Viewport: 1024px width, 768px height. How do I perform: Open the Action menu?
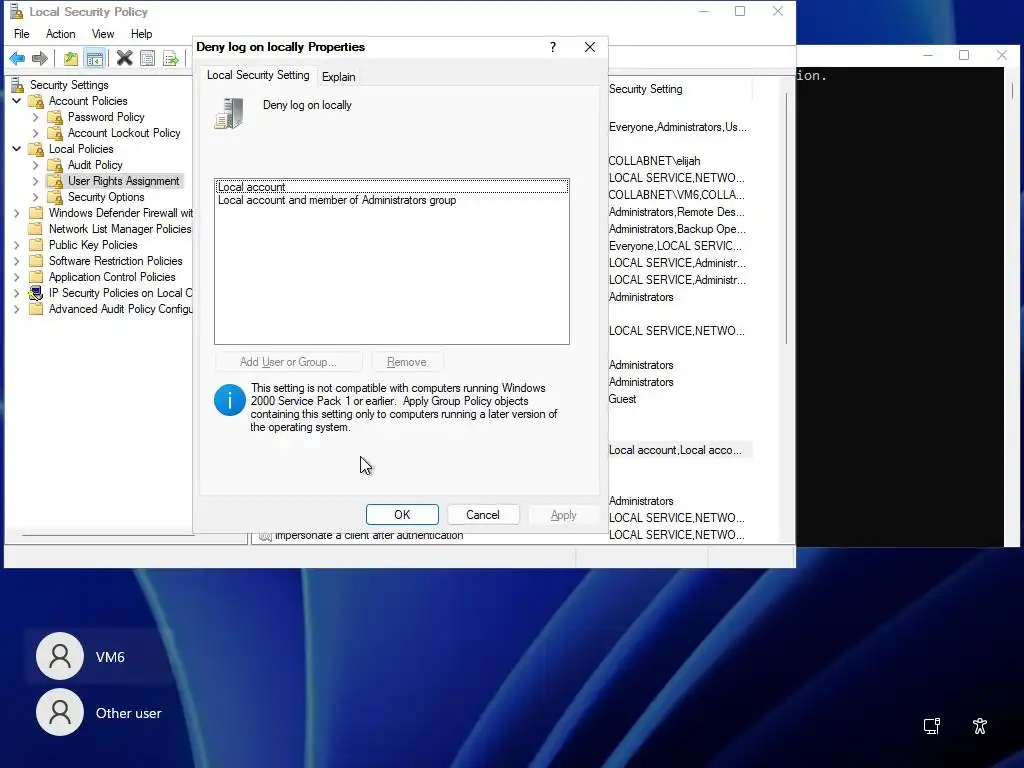60,34
